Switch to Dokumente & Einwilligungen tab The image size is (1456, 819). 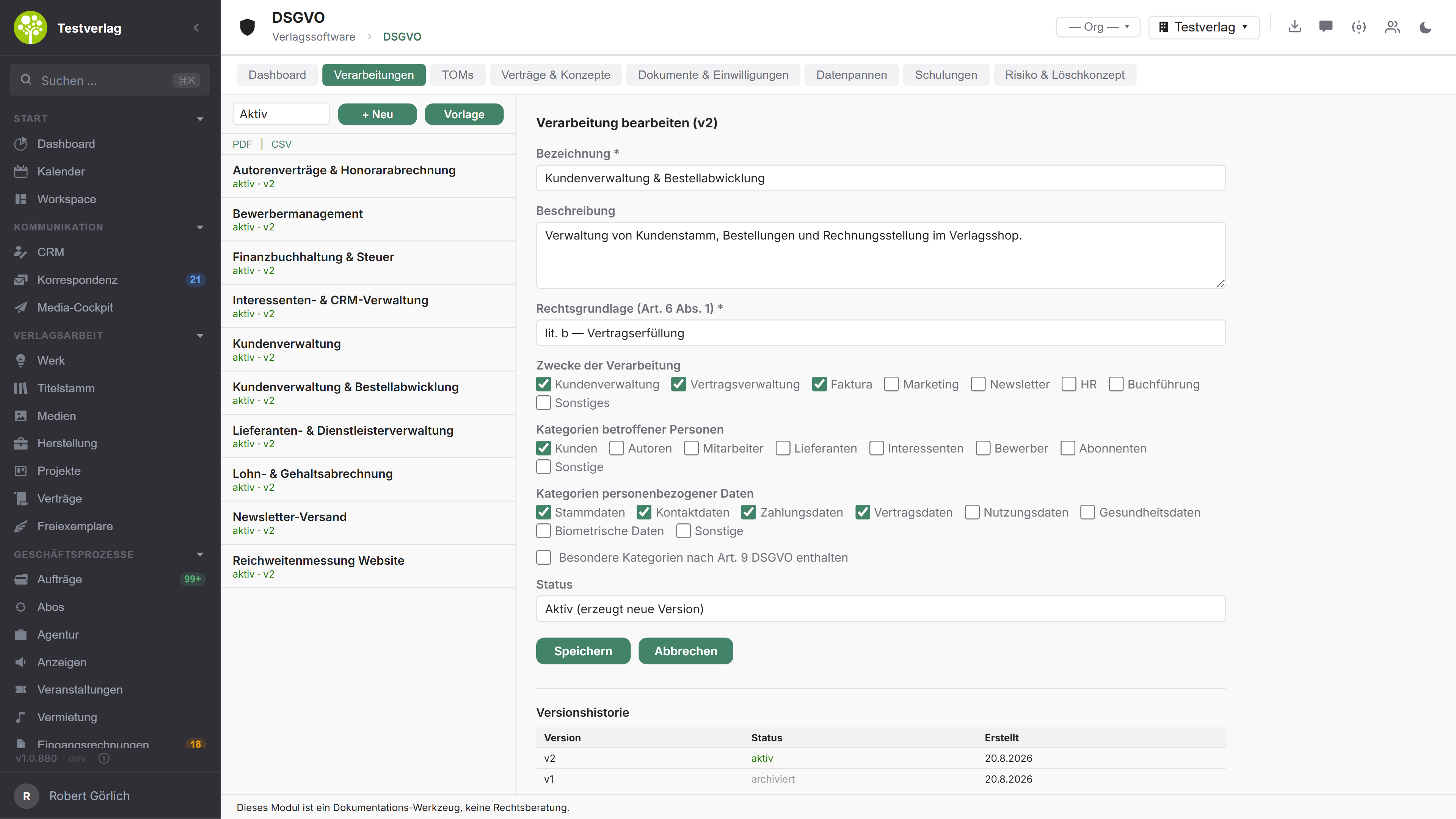point(713,75)
